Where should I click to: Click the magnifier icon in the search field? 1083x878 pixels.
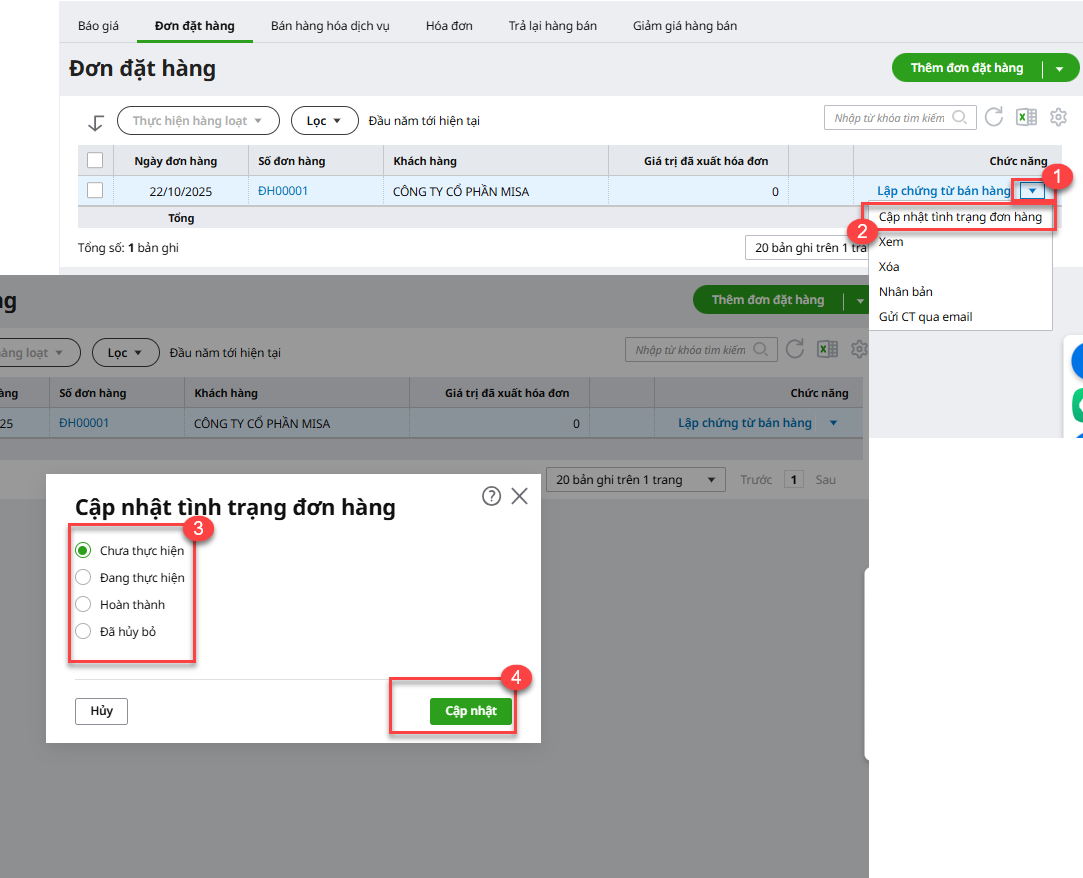coord(960,118)
